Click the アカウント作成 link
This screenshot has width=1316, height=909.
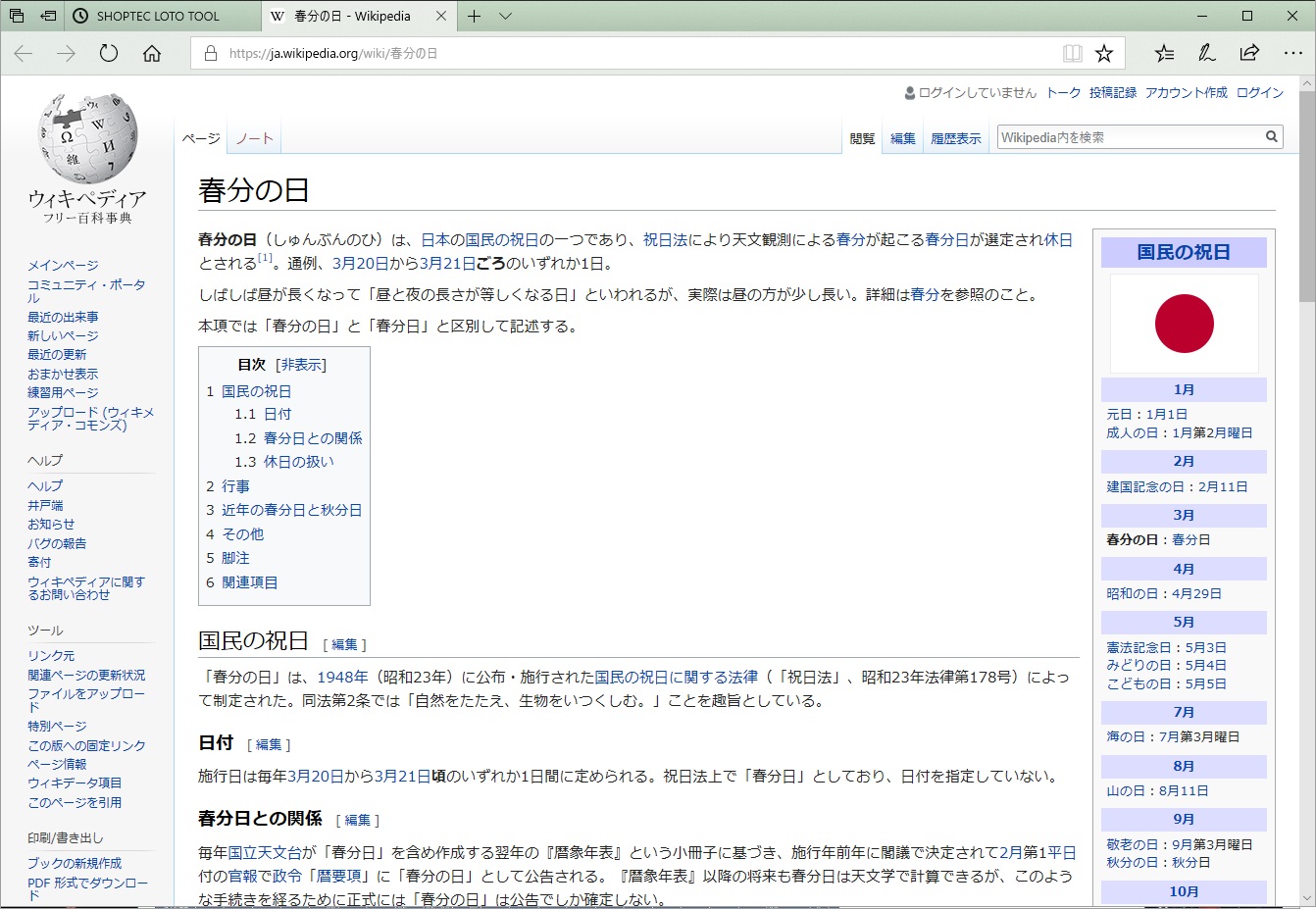click(1187, 92)
